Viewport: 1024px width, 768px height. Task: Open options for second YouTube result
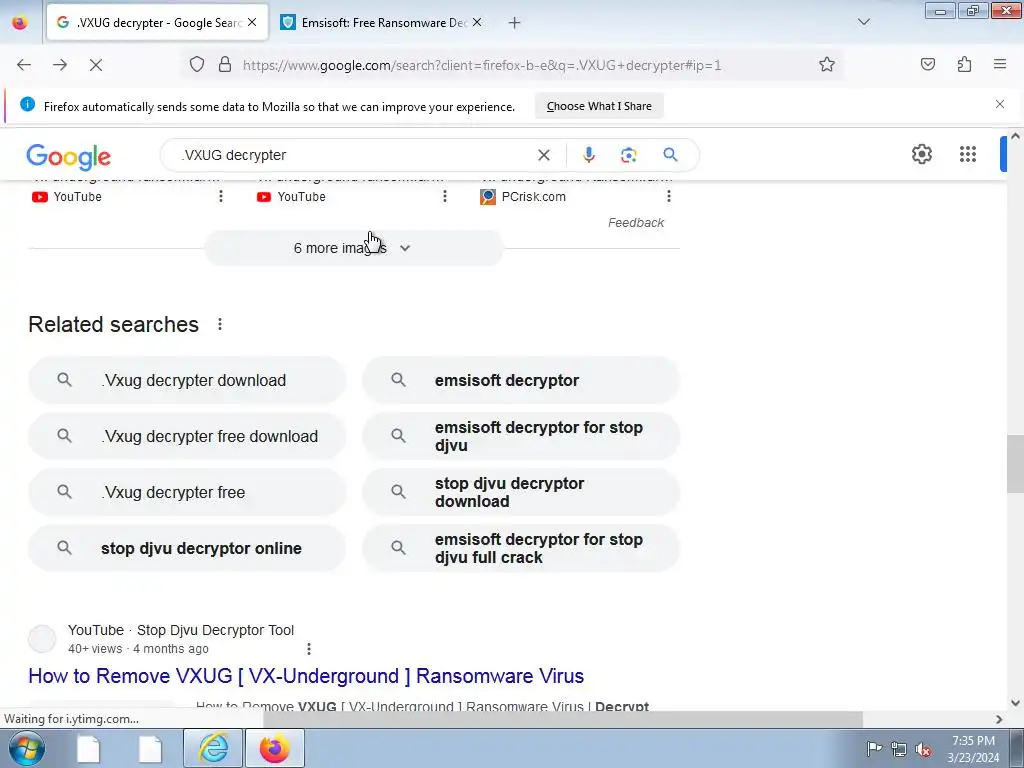point(445,196)
